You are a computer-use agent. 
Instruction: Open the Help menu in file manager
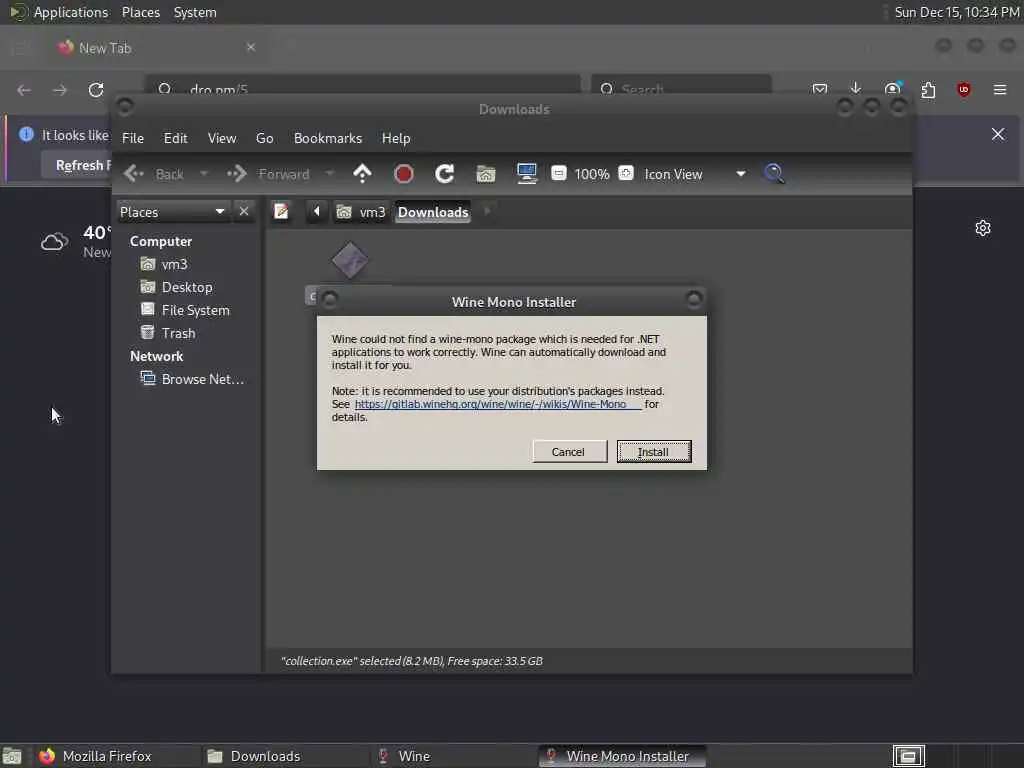396,138
